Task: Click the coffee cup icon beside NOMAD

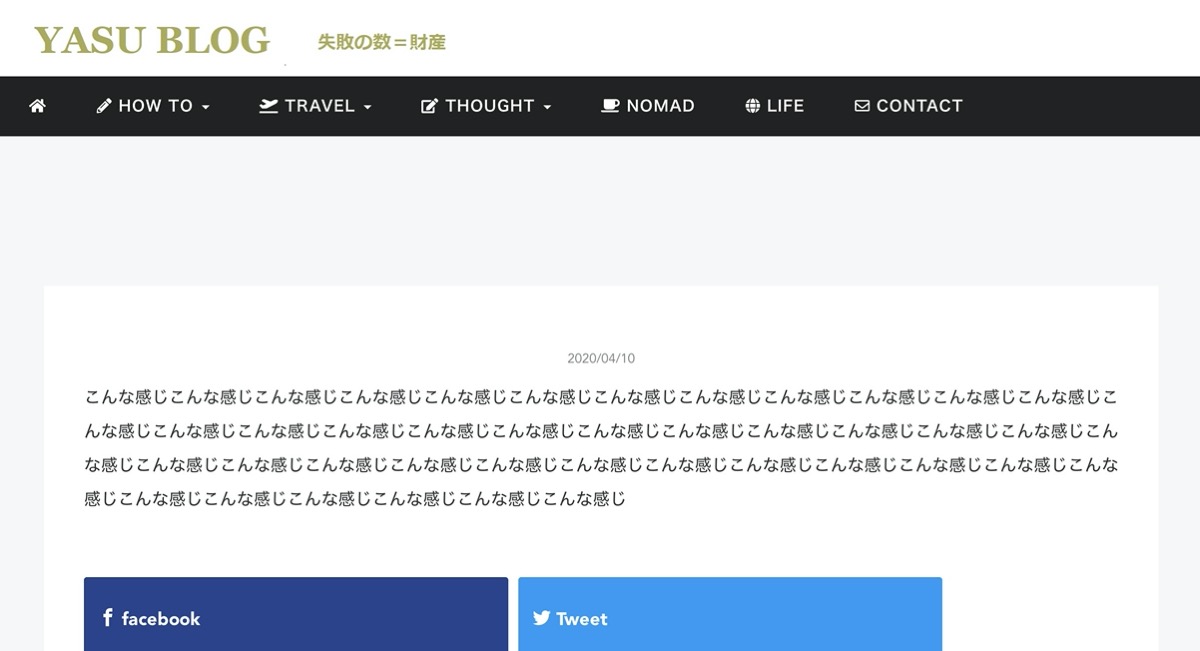Action: [x=610, y=106]
